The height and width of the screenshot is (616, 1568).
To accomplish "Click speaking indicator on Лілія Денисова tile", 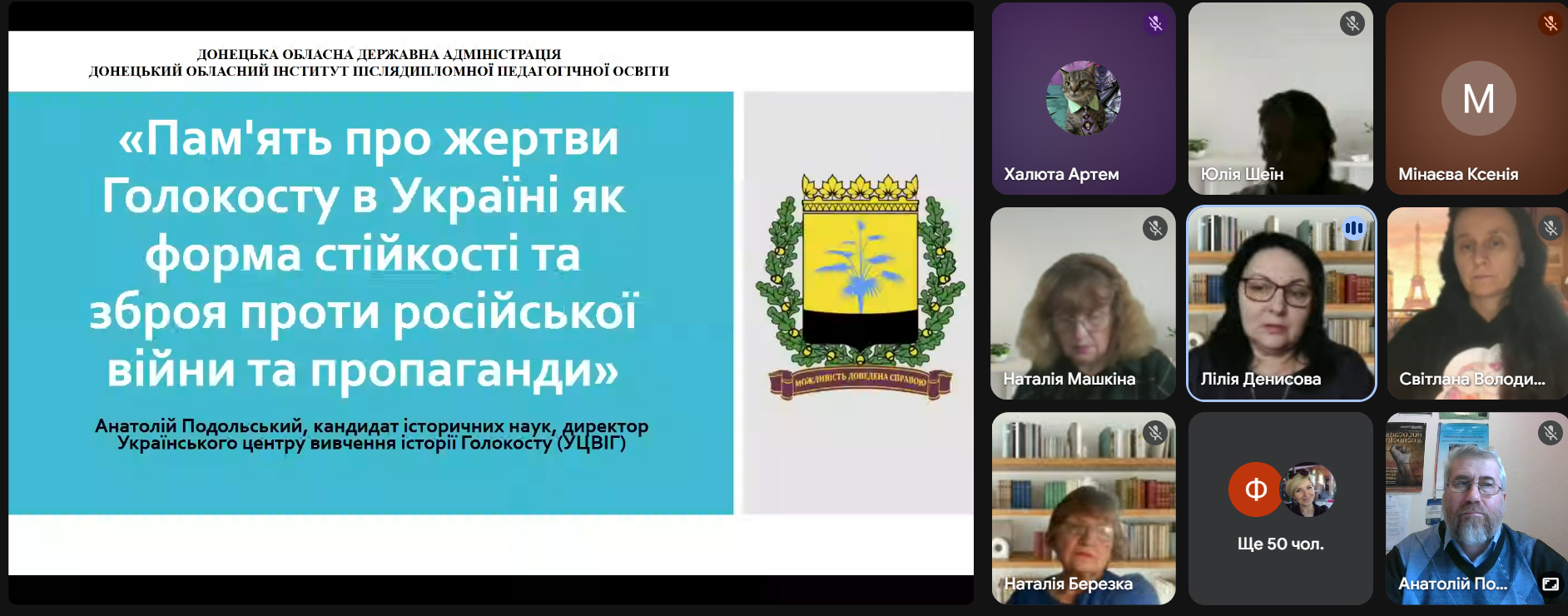I will [x=1353, y=228].
